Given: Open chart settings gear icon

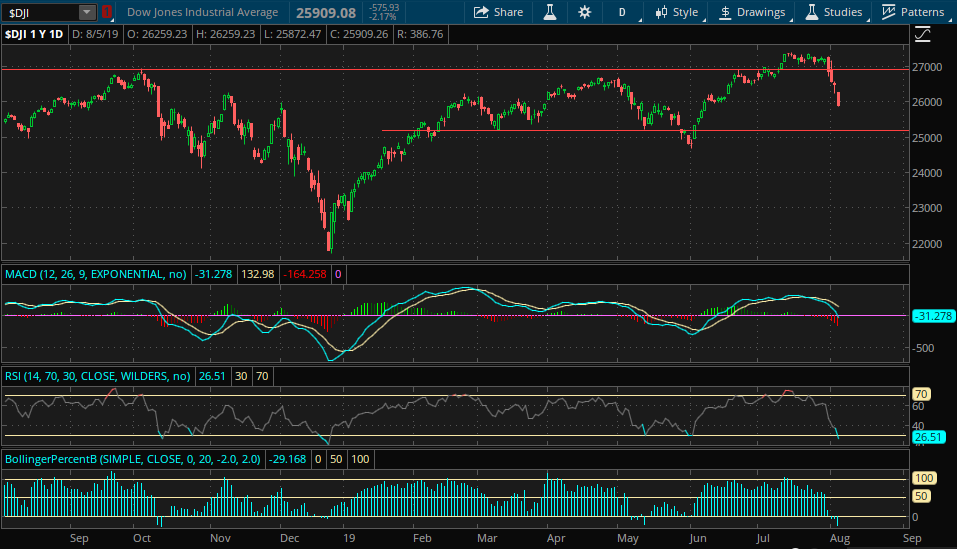Looking at the screenshot, I should tap(585, 12).
